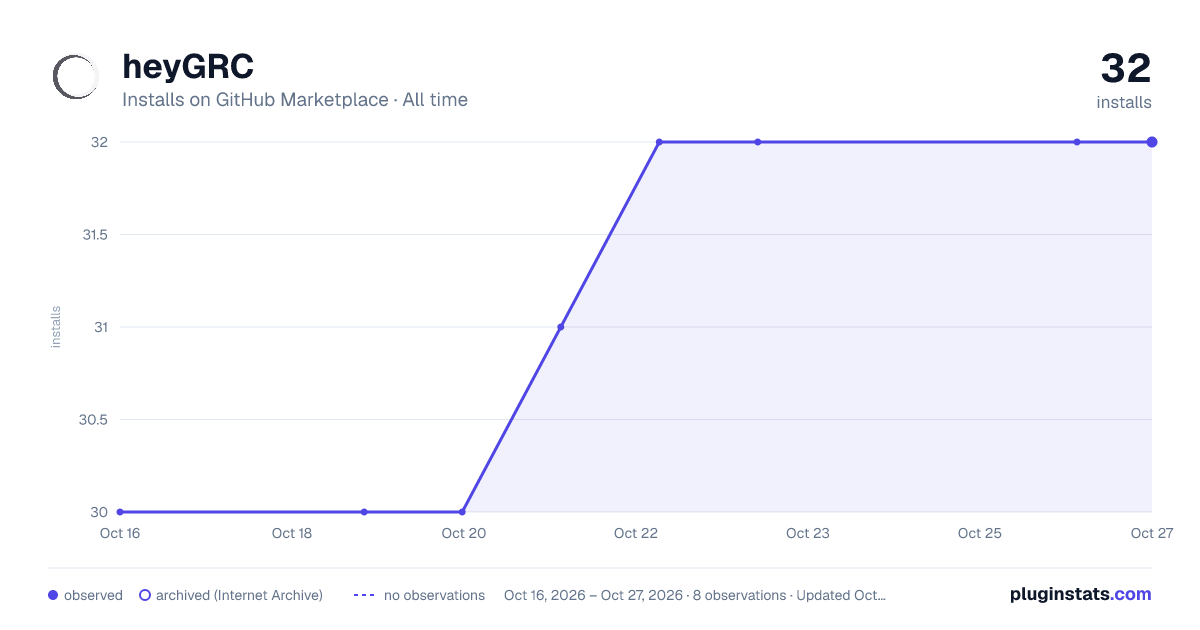Click the y-axis label 31.5
Screen dimensions: 1200x630
pos(95,235)
